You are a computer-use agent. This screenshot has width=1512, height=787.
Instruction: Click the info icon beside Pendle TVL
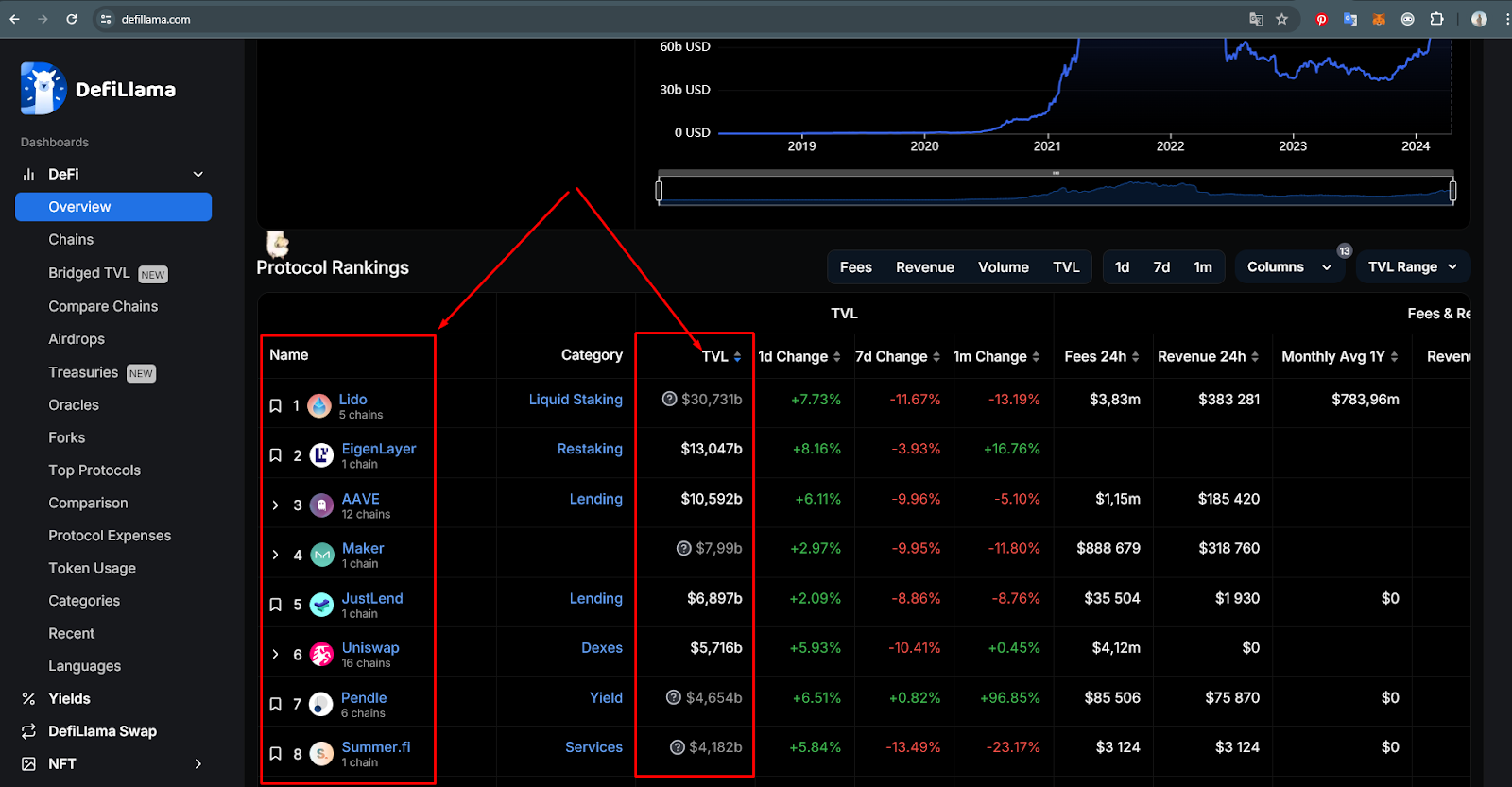(x=674, y=697)
